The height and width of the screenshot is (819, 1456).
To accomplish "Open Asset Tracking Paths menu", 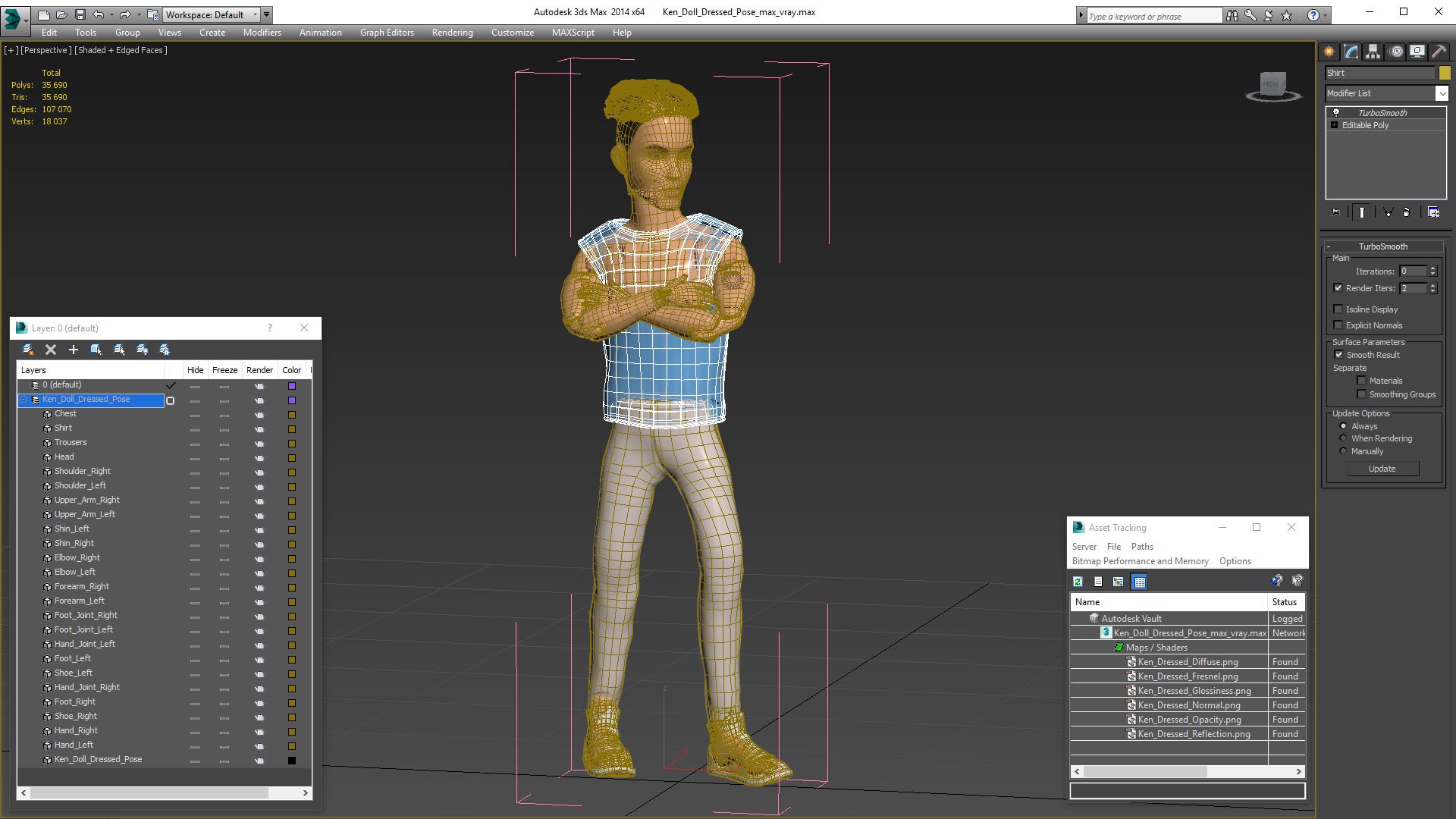I will [x=1142, y=547].
